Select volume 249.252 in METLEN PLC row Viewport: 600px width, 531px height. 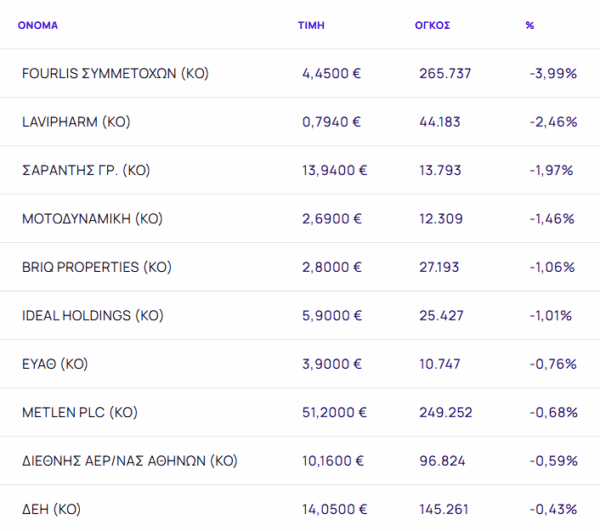coord(446,412)
